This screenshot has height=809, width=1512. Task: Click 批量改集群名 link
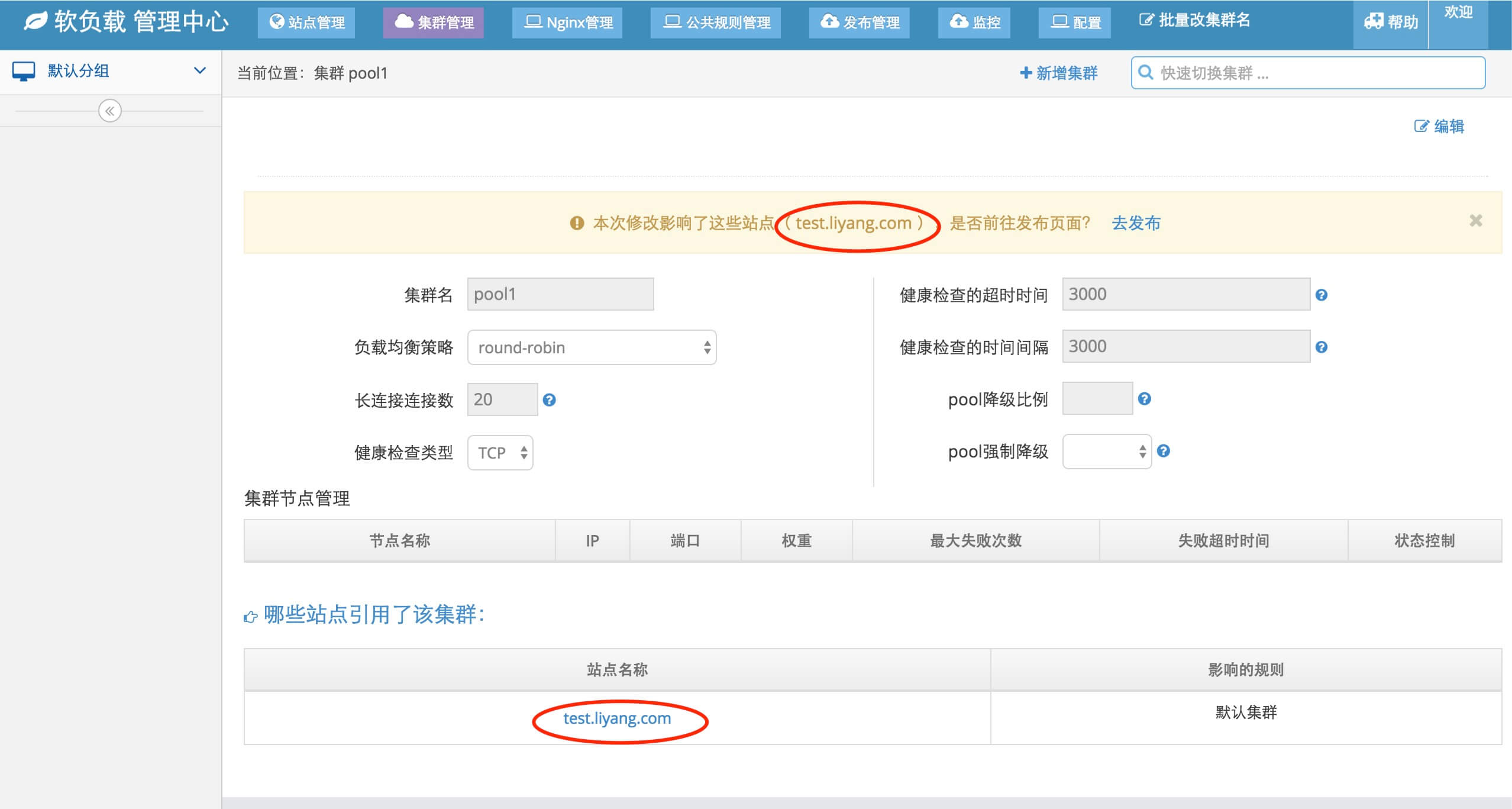pos(1195,20)
